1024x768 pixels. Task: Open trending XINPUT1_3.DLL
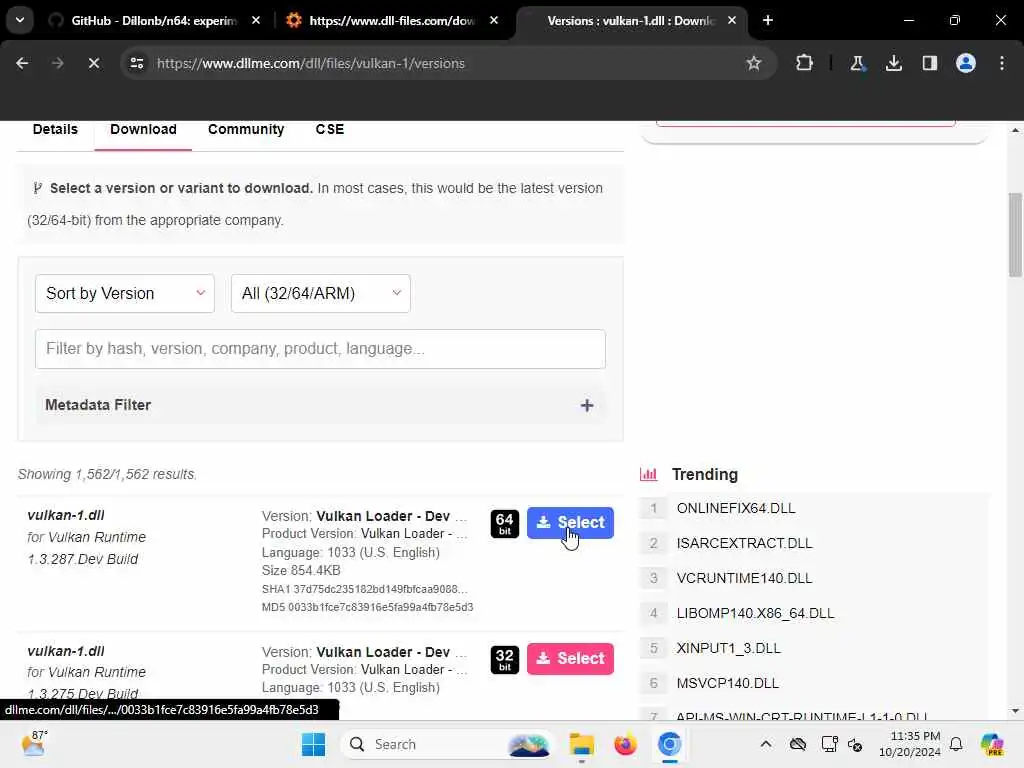[729, 648]
